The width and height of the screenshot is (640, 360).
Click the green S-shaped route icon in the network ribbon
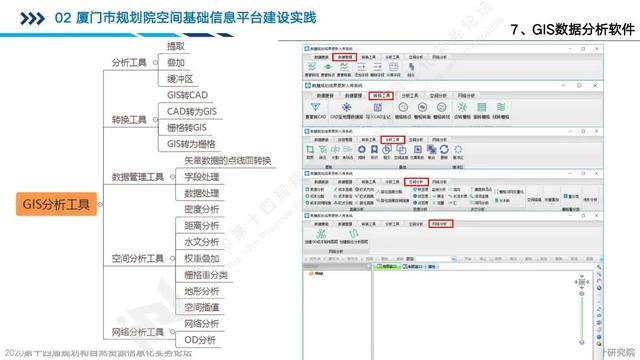[353, 233]
